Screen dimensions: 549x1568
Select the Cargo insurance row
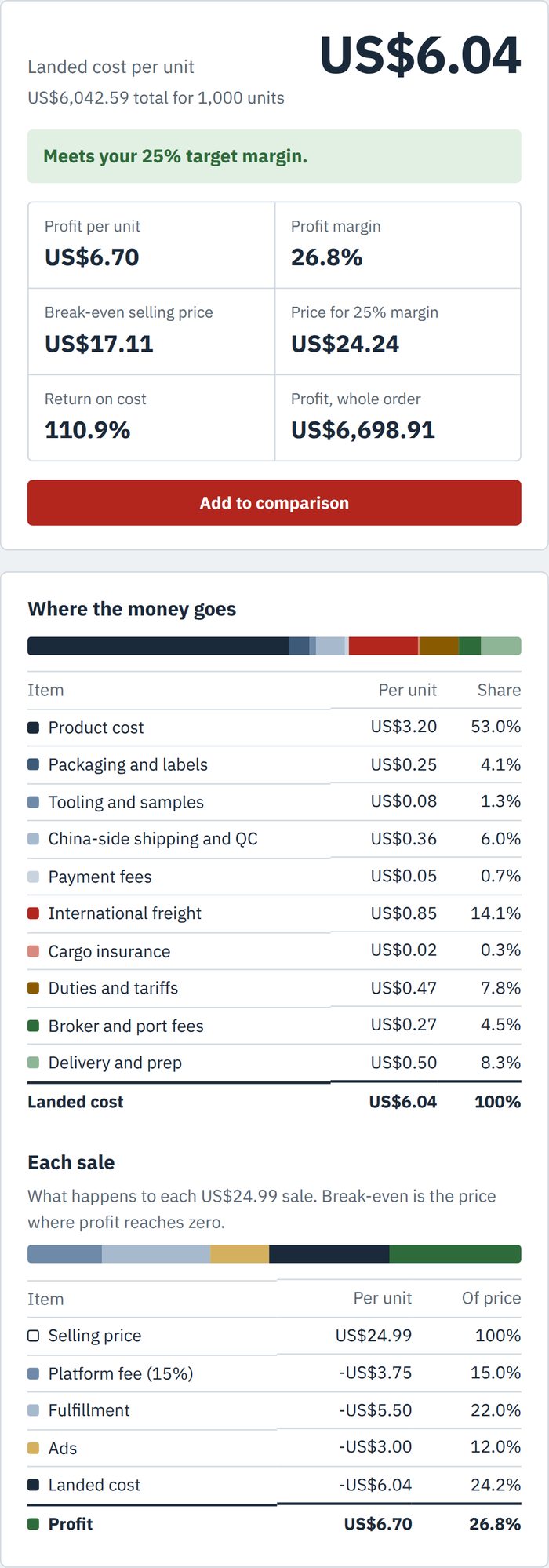(274, 951)
